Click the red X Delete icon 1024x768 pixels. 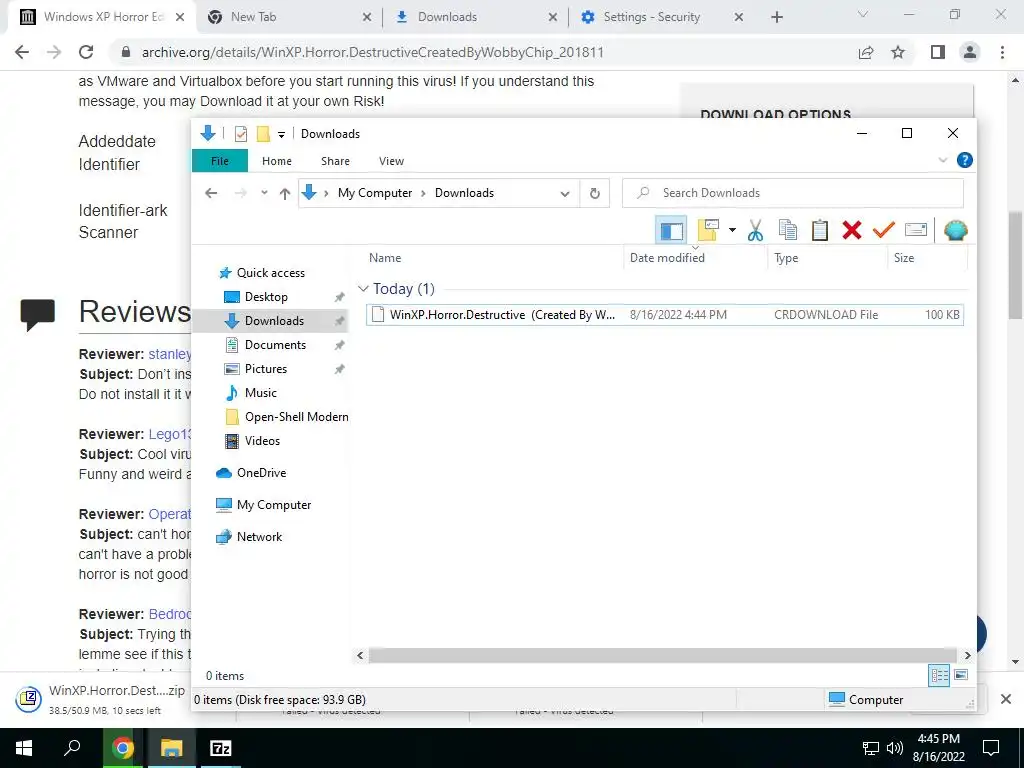[852, 230]
